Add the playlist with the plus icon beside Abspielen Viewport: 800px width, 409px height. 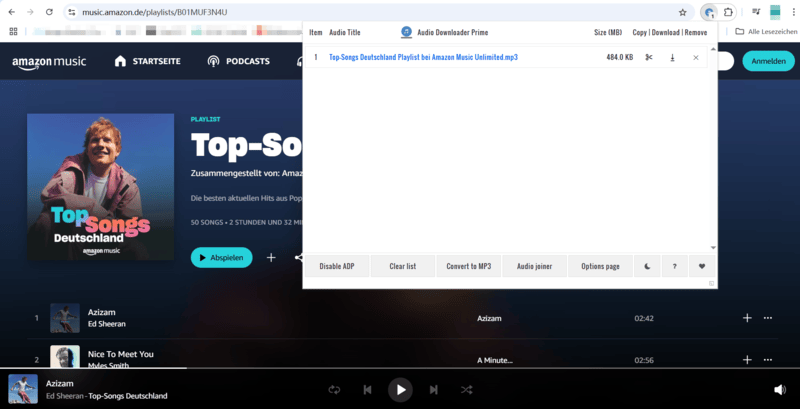(271, 258)
